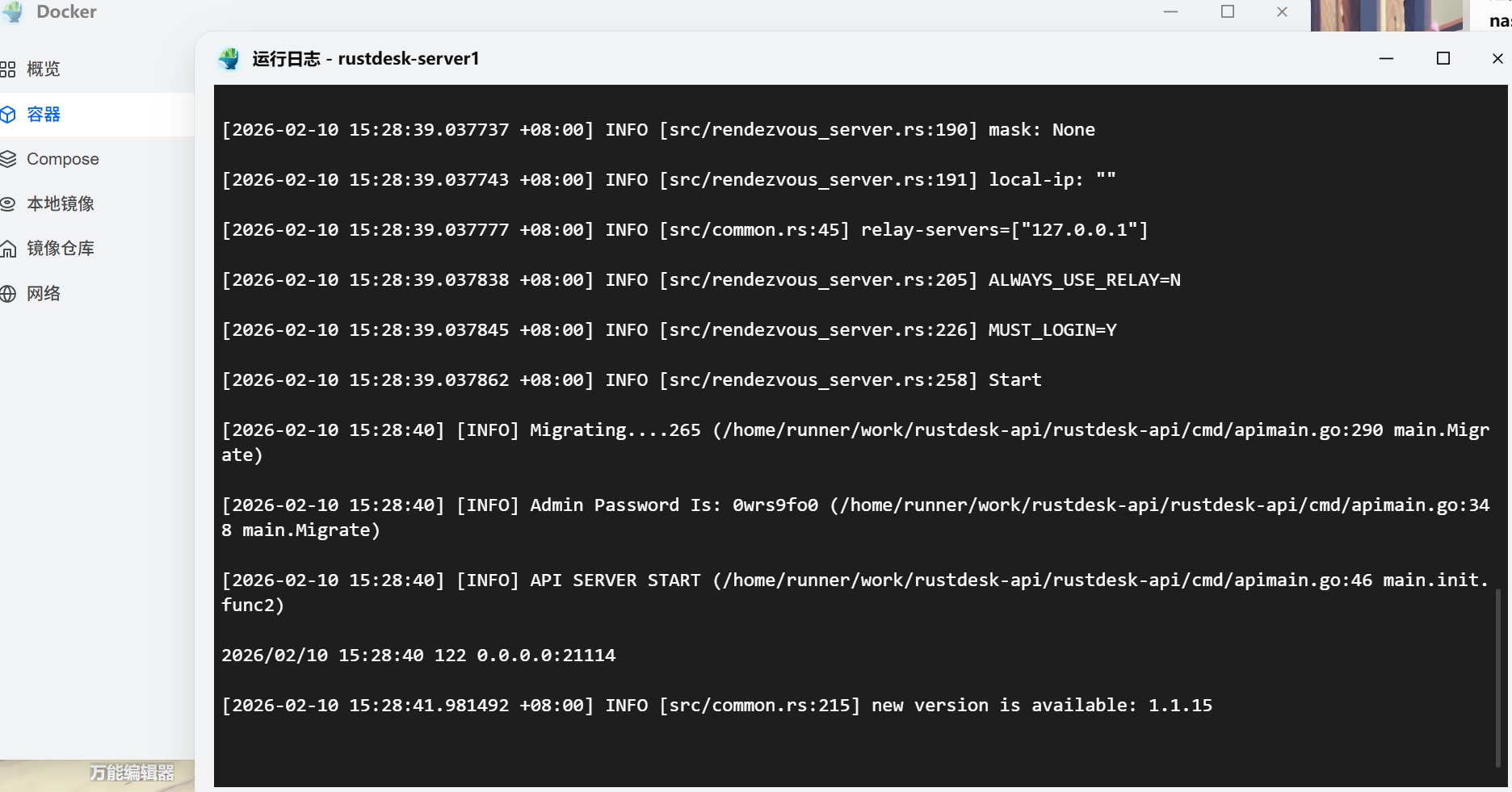
Task: Click the 网络 globe icon
Action: [8, 294]
